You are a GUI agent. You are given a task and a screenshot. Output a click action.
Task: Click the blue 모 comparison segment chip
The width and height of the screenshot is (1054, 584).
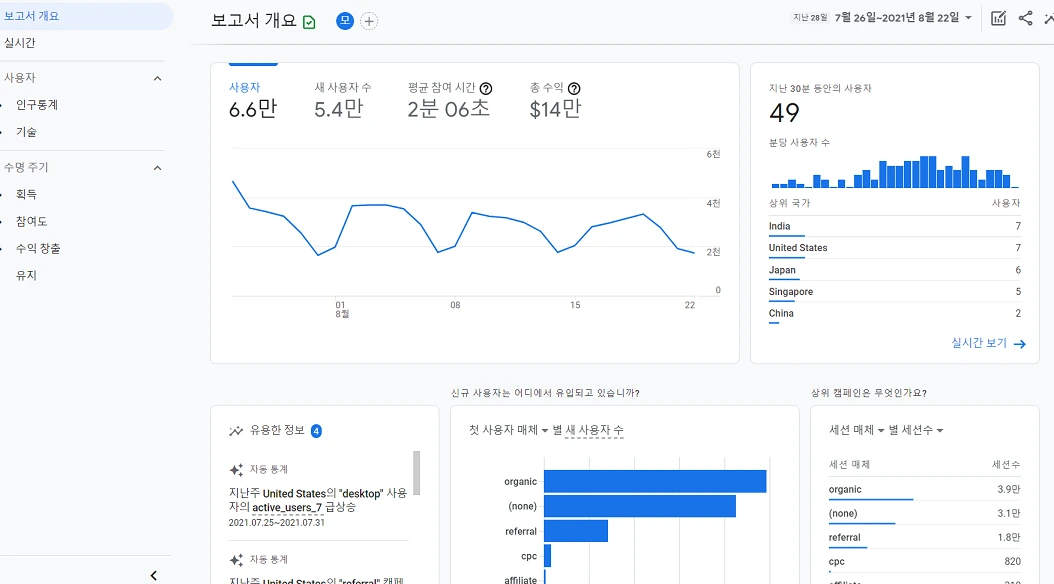click(345, 21)
